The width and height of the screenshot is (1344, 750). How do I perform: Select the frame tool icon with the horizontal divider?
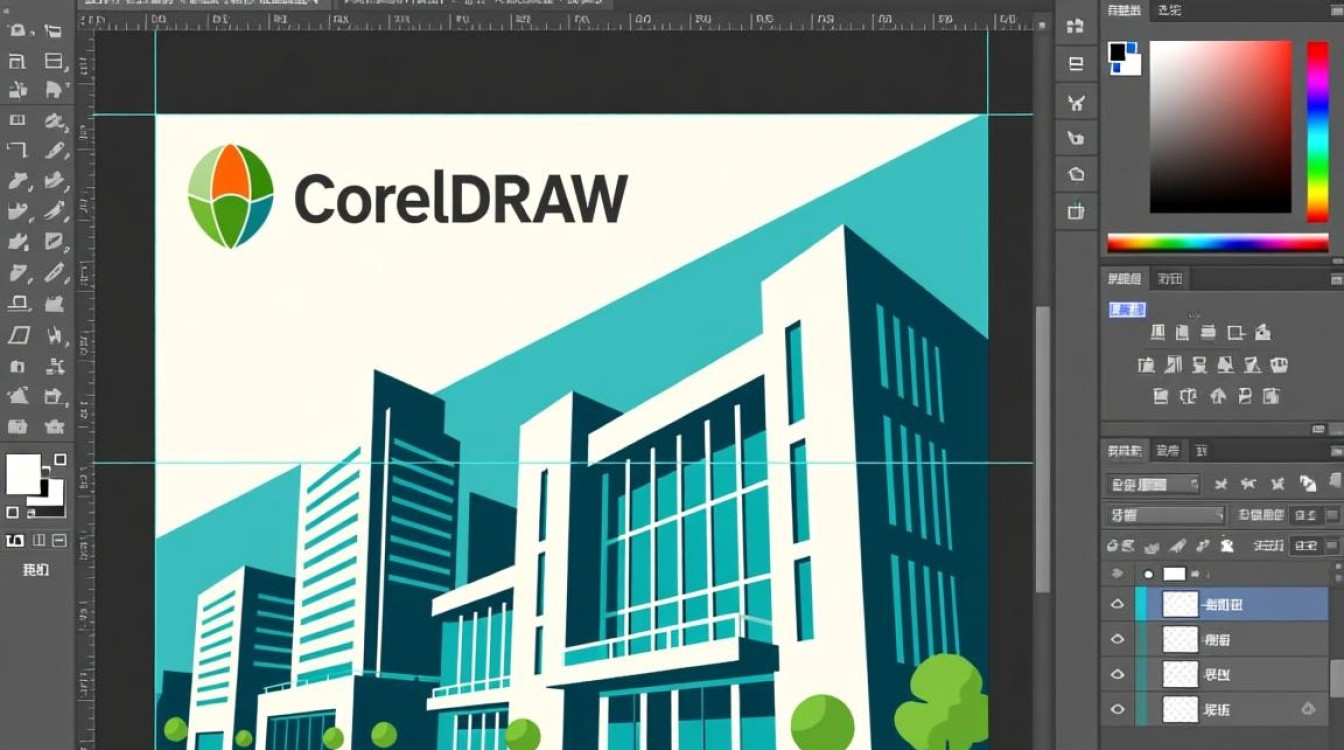[x=54, y=61]
